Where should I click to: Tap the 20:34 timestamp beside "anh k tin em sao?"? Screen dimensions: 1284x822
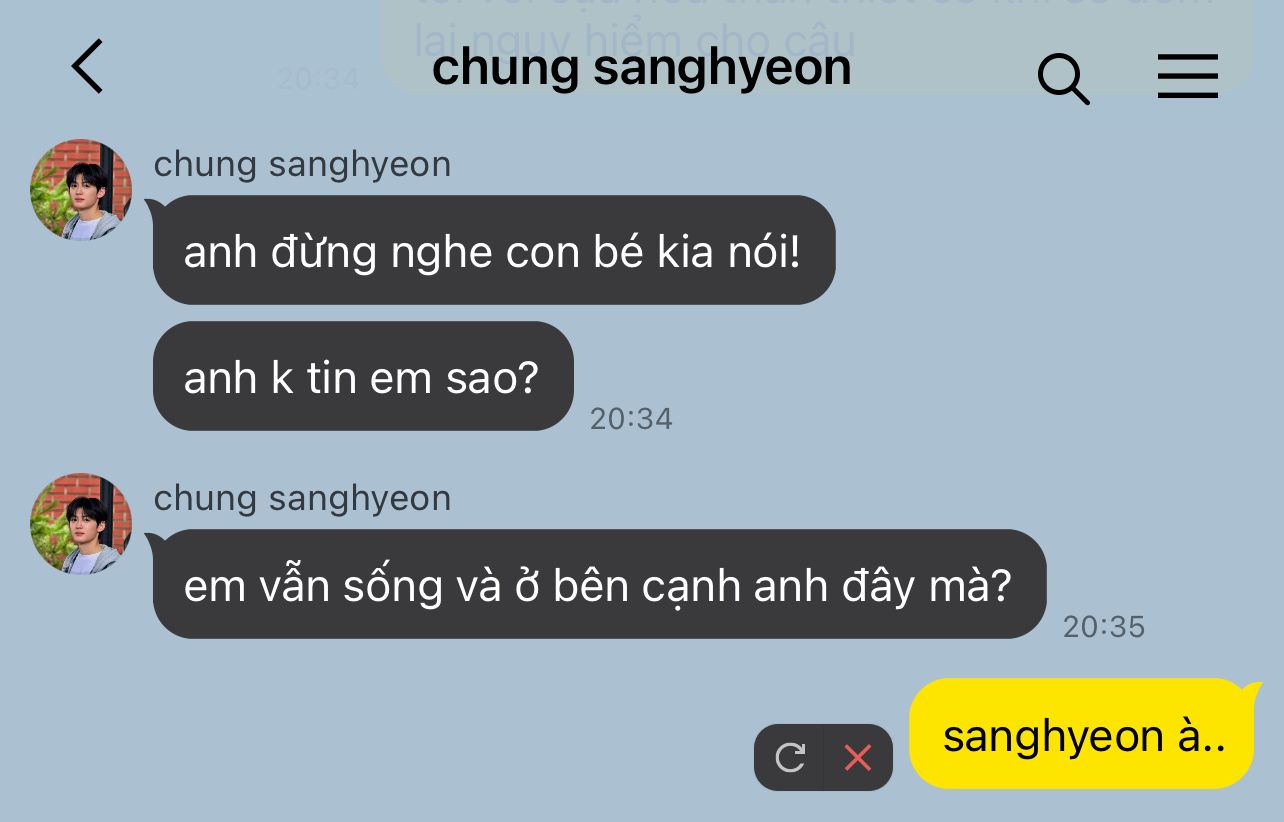point(631,419)
